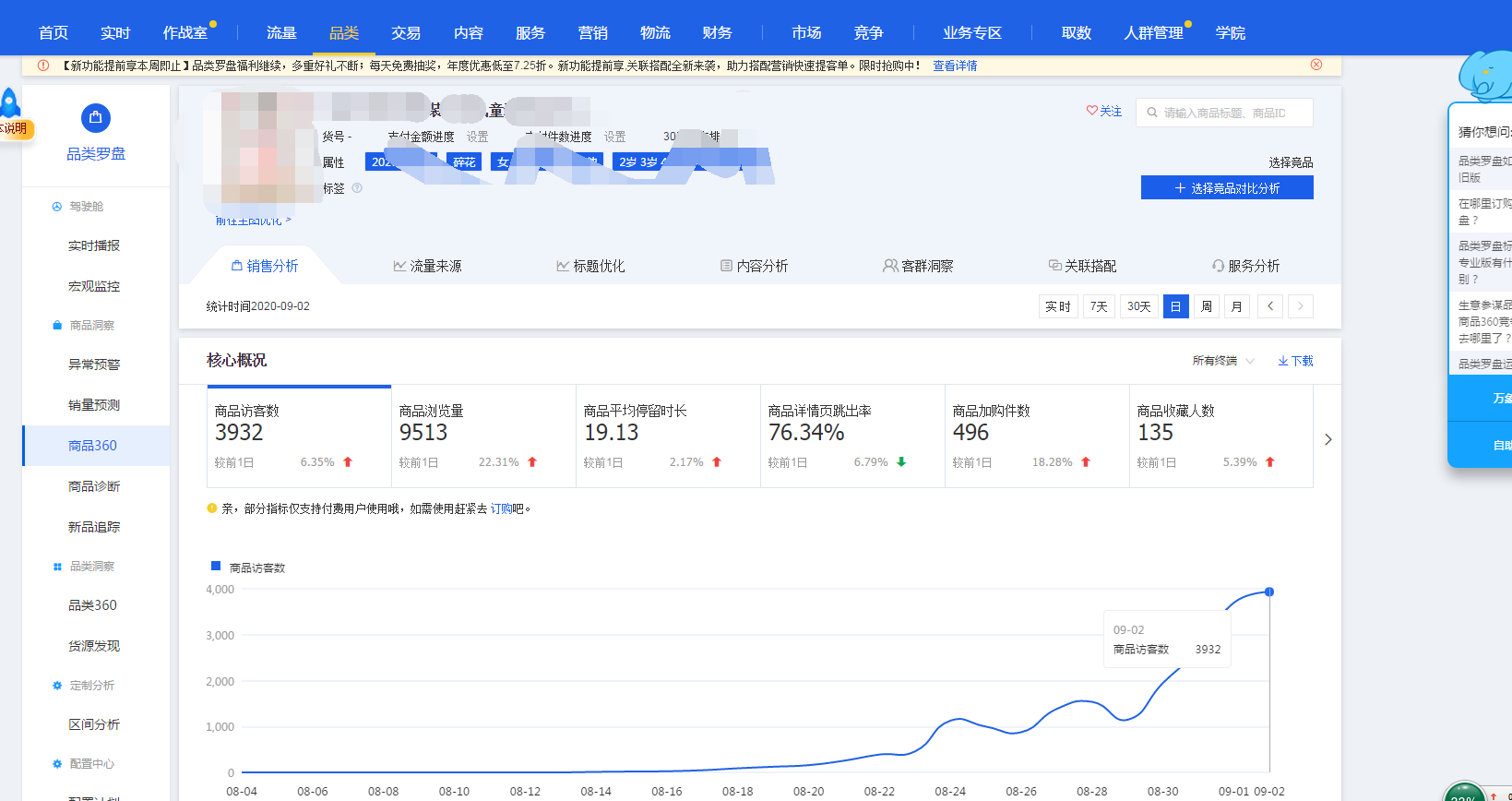Select the 商品平均停留时长 metric card
This screenshot has height=801, width=1512.
(668, 436)
